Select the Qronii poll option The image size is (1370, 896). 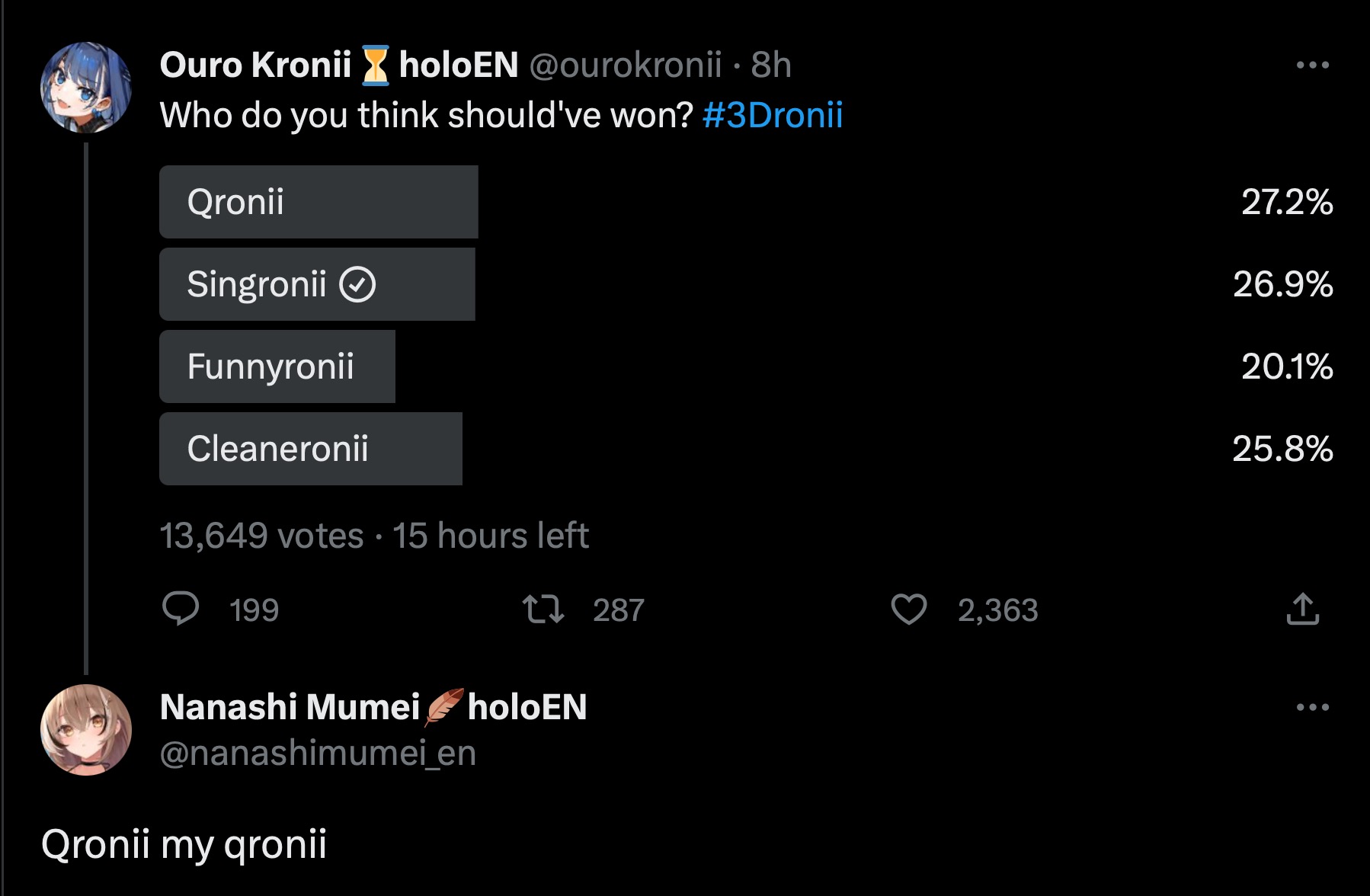pyautogui.click(x=318, y=202)
